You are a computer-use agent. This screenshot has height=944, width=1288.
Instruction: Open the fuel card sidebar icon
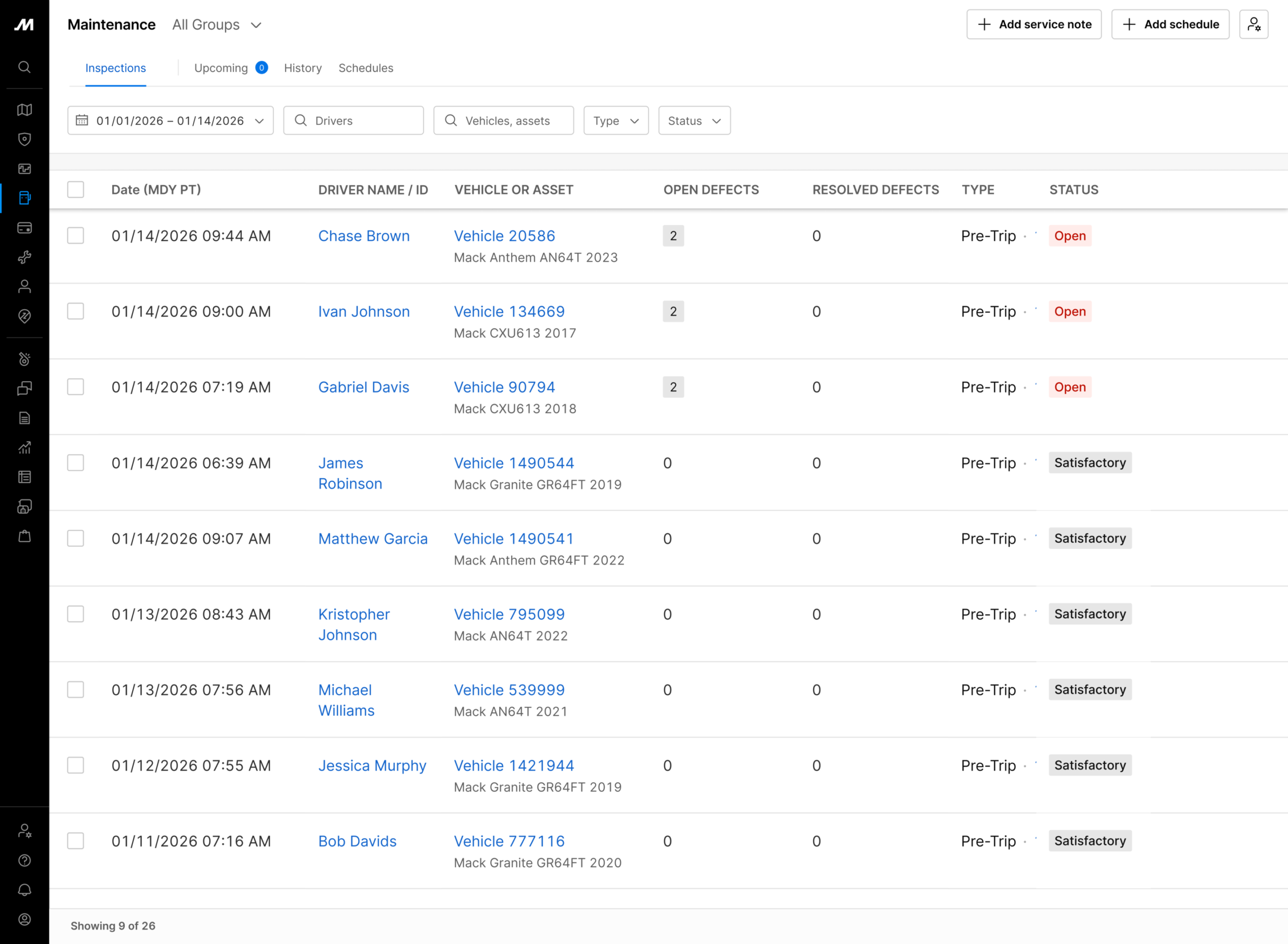click(24, 228)
